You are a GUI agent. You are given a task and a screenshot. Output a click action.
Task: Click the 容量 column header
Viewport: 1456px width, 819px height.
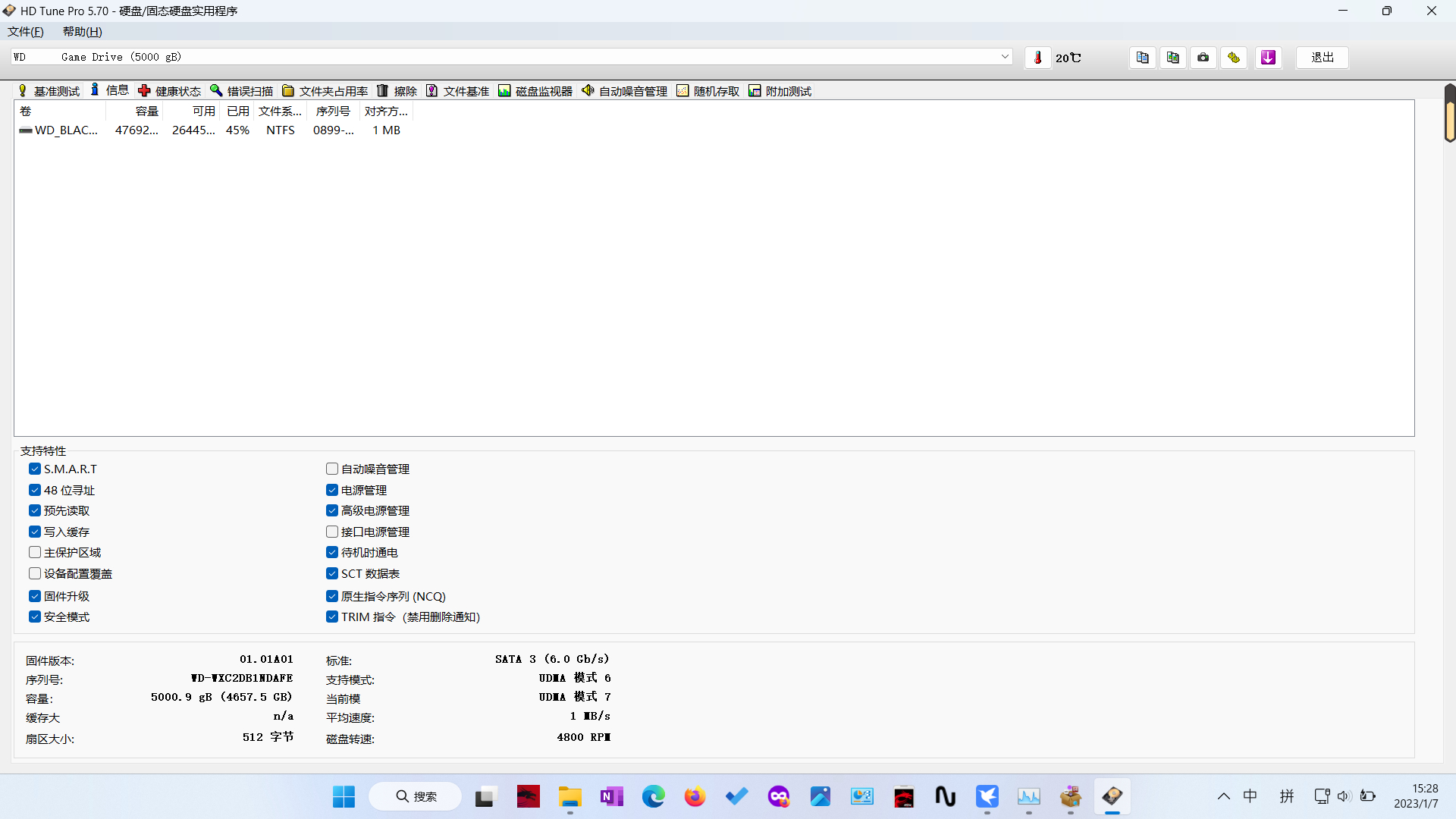click(x=134, y=111)
